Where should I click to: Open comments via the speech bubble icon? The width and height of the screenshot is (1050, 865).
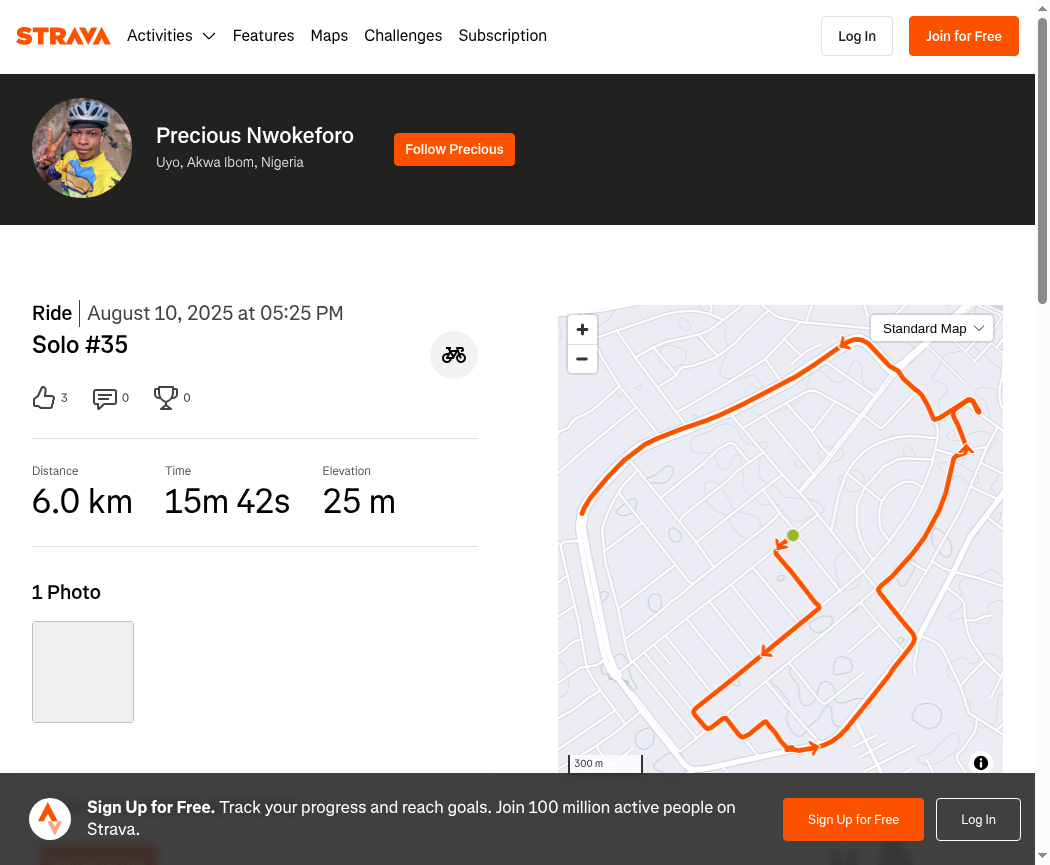tap(104, 398)
